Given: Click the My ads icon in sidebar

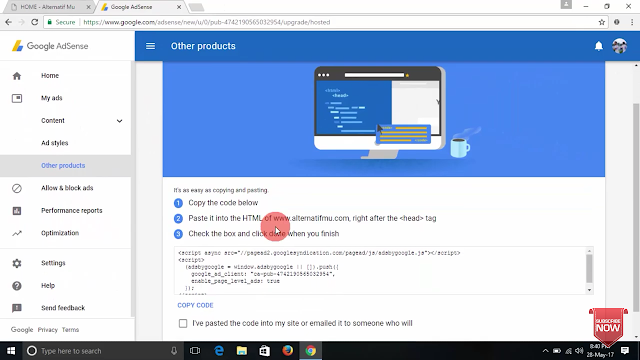Looking at the screenshot, I should [17, 98].
